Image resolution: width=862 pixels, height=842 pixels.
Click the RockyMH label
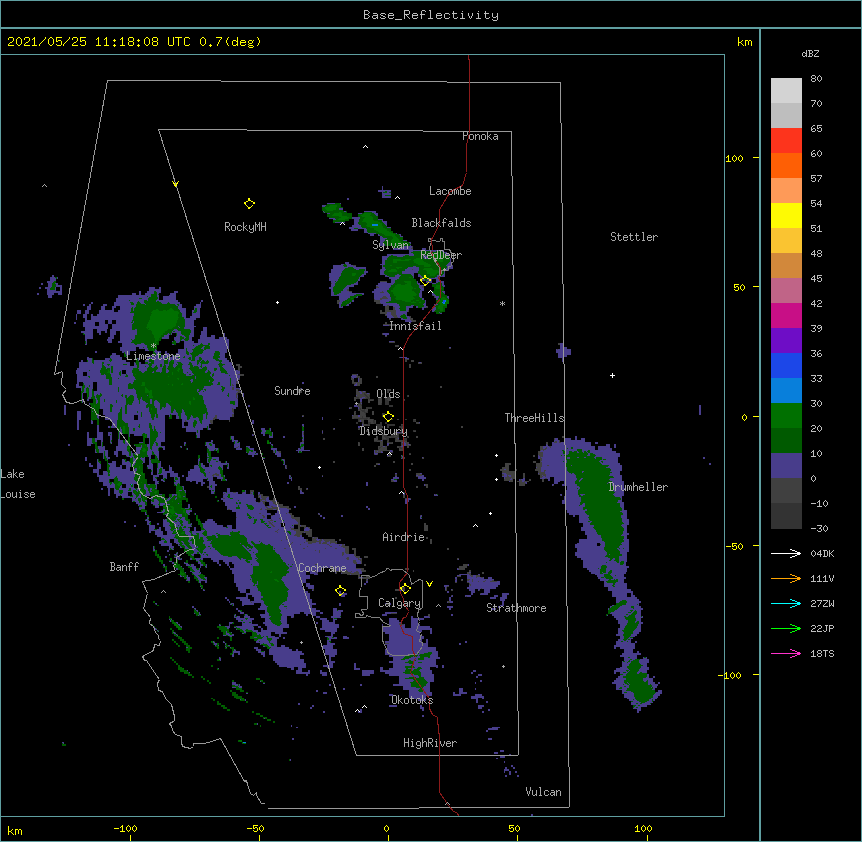tap(245, 226)
